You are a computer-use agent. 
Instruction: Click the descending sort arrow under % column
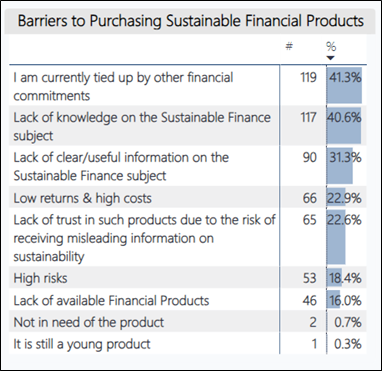click(x=330, y=58)
